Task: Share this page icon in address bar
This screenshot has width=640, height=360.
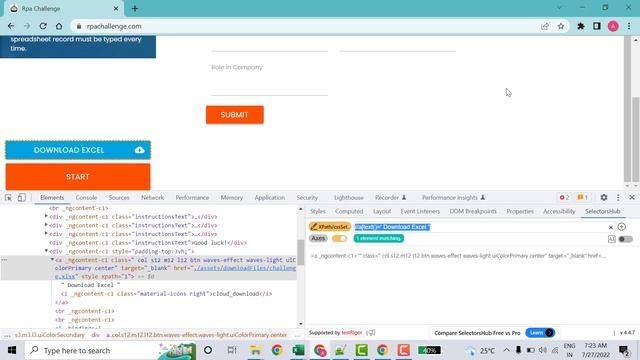Action: click(x=545, y=26)
